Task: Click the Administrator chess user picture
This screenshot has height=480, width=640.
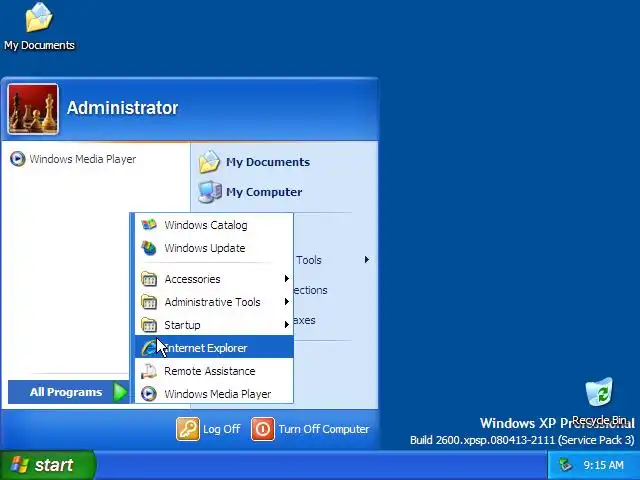Action: [33, 109]
